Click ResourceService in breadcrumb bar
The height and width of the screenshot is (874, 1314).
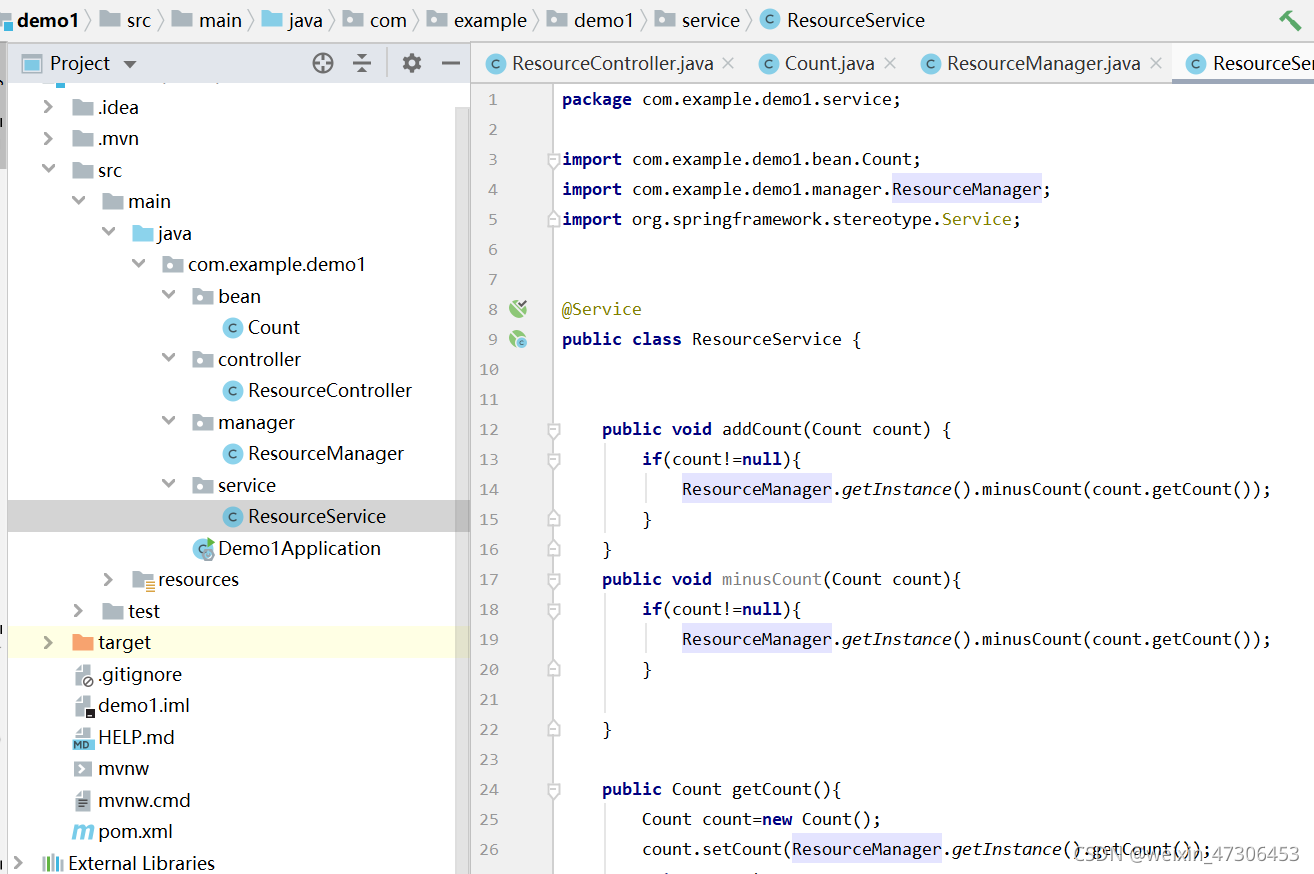coord(843,20)
